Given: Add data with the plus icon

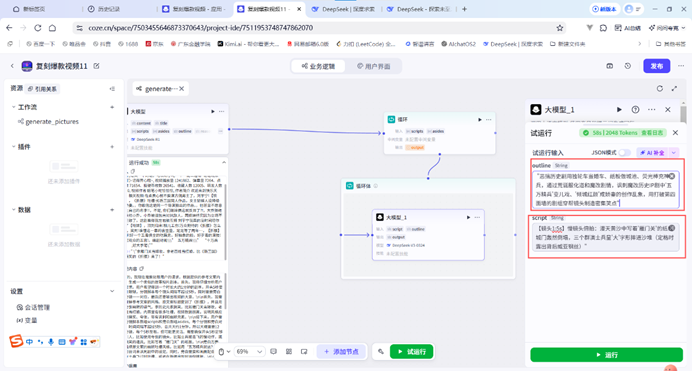Looking at the screenshot, I should (112, 210).
